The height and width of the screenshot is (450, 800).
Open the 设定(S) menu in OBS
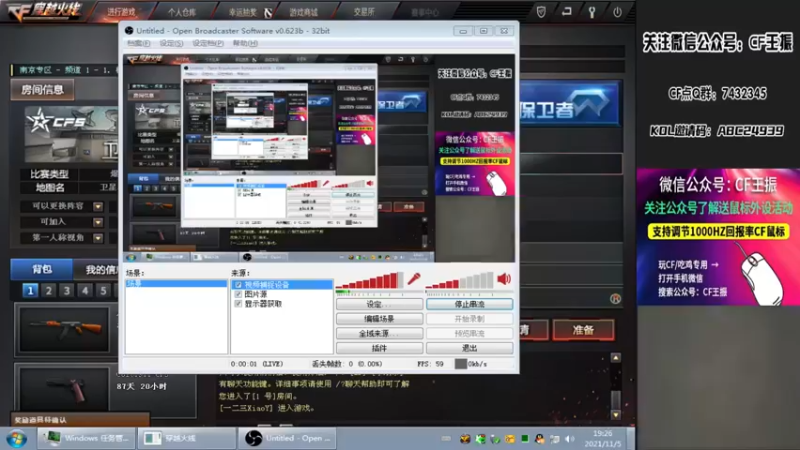point(171,43)
